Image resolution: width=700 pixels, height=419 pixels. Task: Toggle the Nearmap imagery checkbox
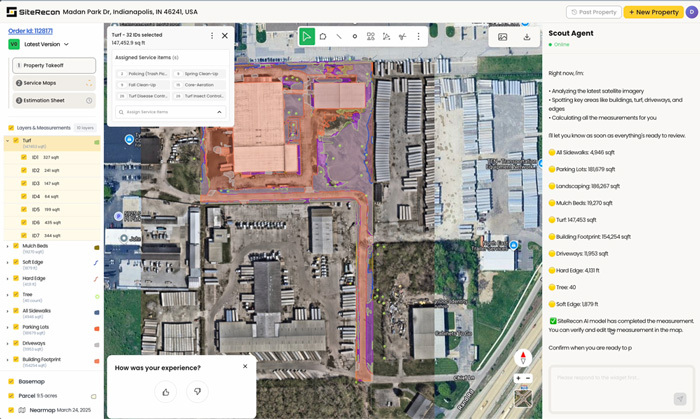pos(11,410)
